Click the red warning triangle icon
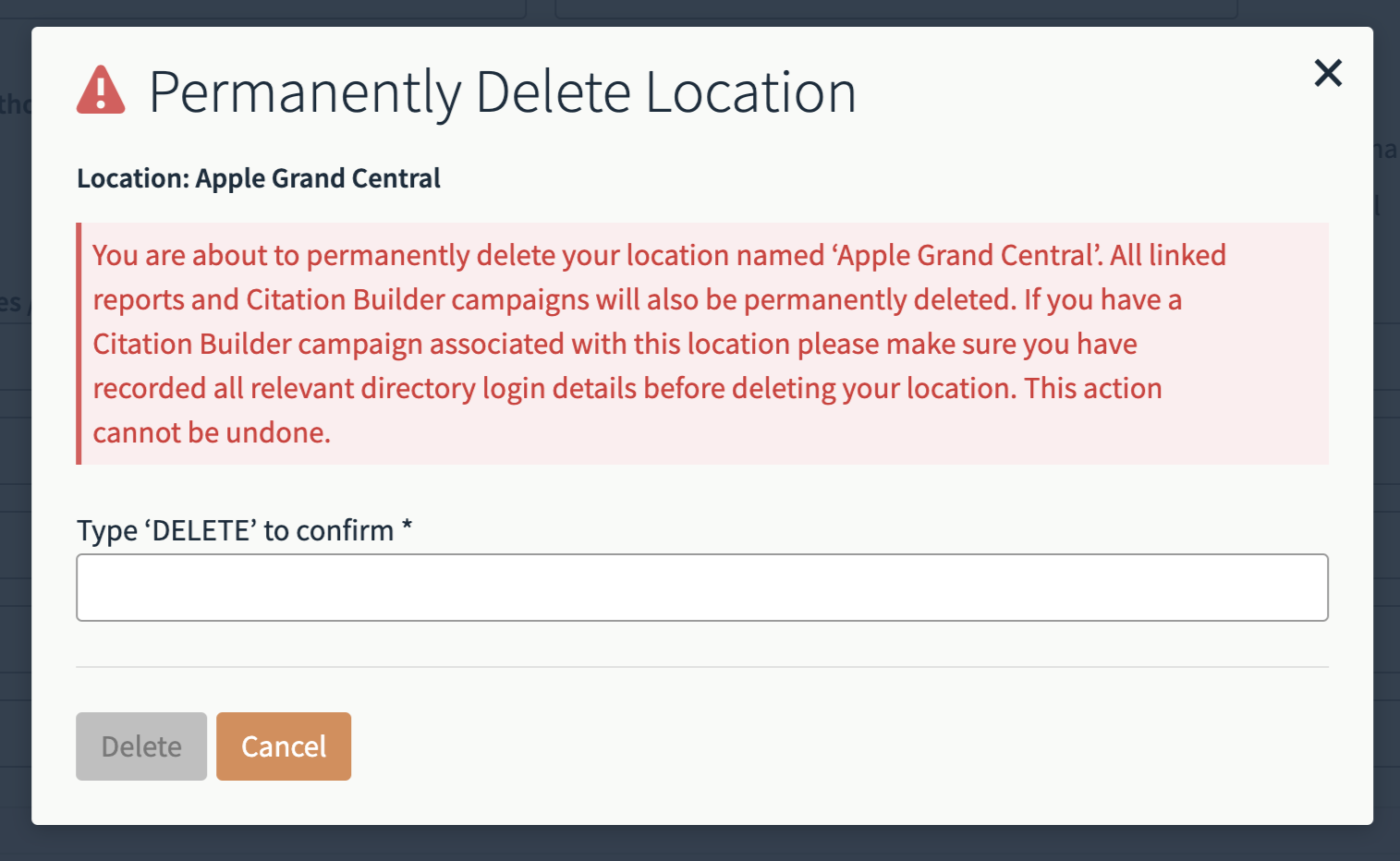The width and height of the screenshot is (1400, 861). coord(101,91)
